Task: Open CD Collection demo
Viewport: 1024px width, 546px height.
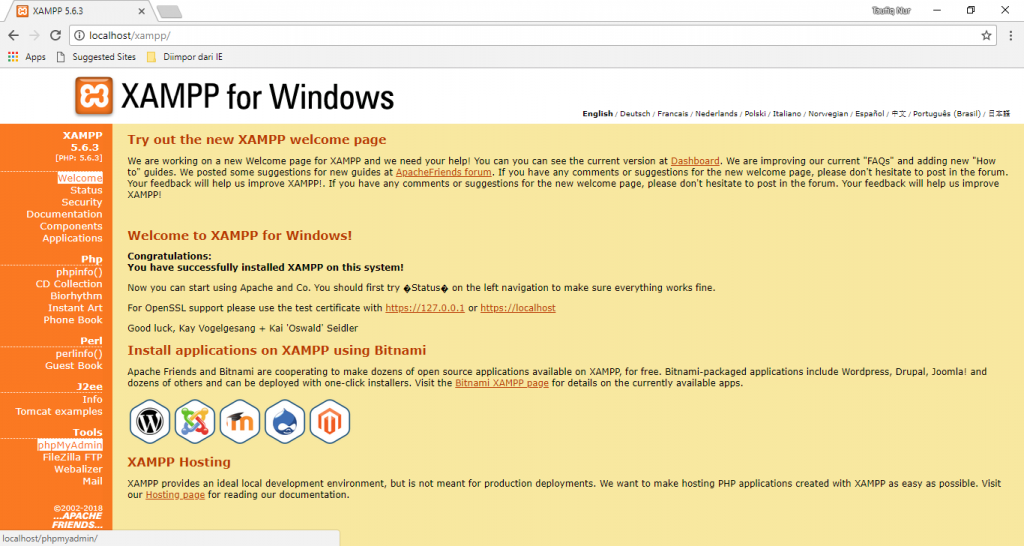Action: pyautogui.click(x=69, y=283)
